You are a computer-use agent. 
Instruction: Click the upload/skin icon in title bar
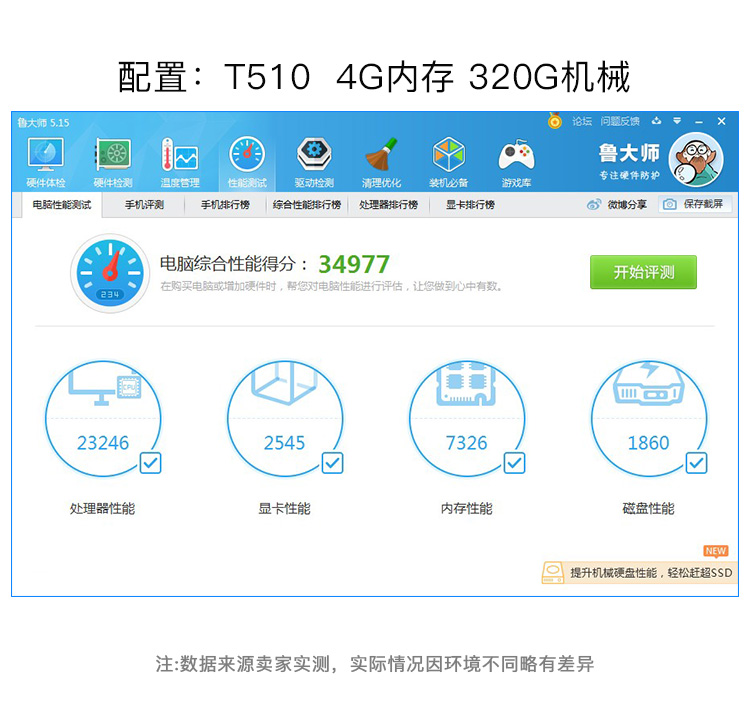click(657, 121)
